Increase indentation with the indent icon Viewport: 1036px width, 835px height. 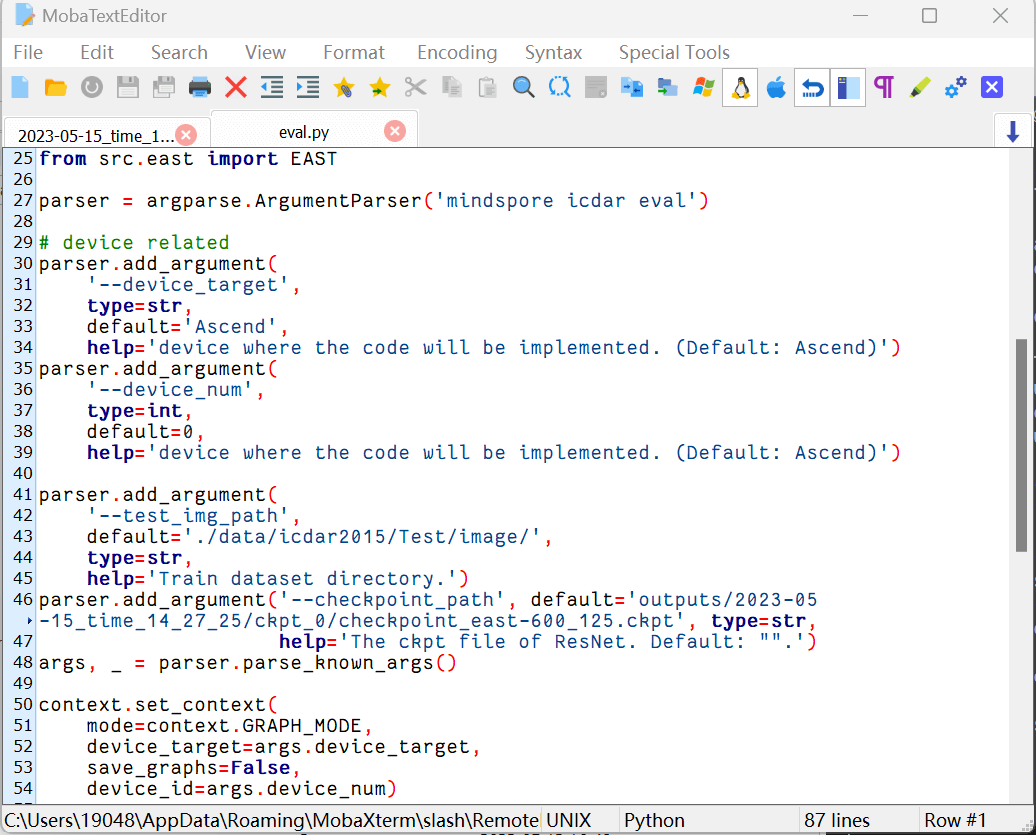click(308, 87)
